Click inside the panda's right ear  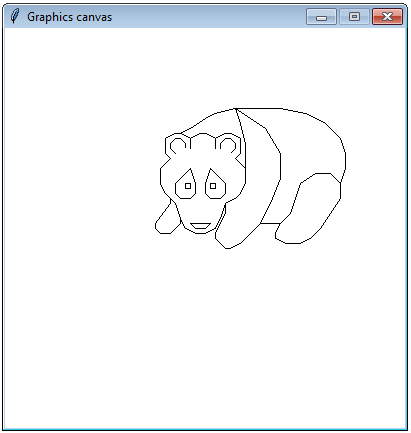pos(228,146)
